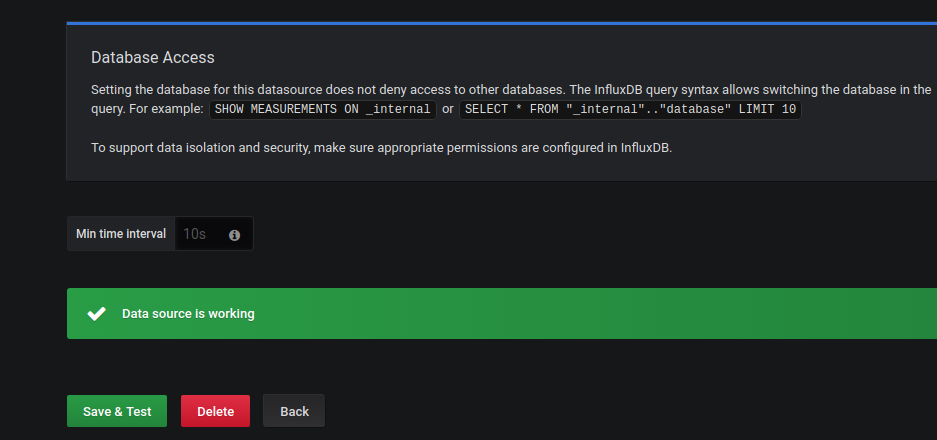Click the empty right side of green banner
This screenshot has height=440, width=937.
click(x=700, y=314)
